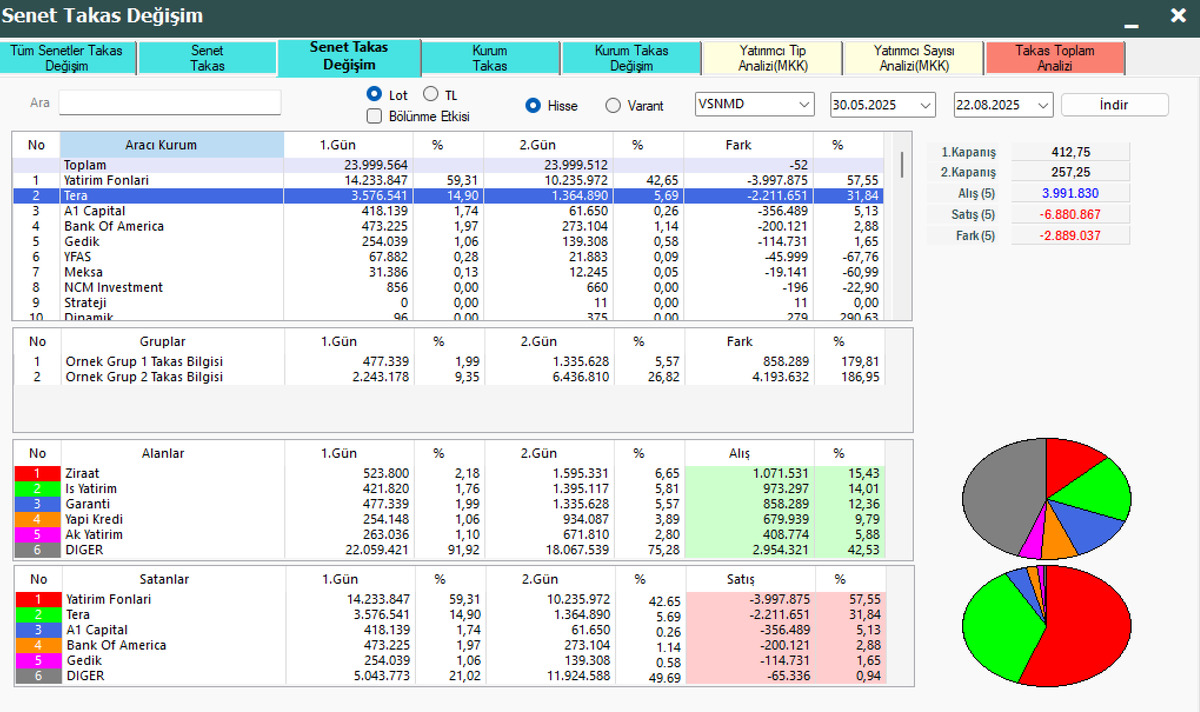This screenshot has height=712, width=1200.
Task: Open Yatırımcı Tip Analizi(MKK) tab
Action: (772, 58)
